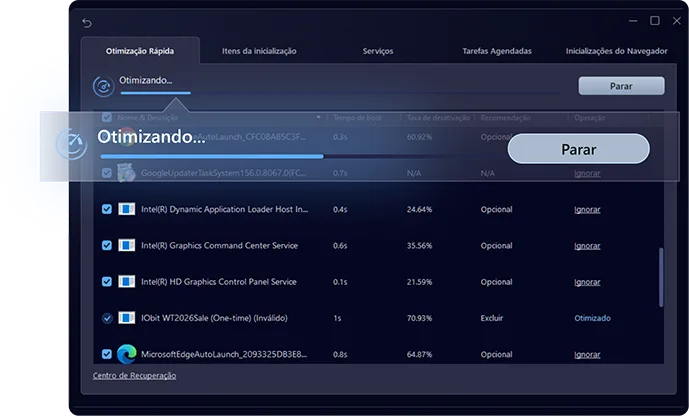The height and width of the screenshot is (416, 689).
Task: Select MicrosoftEdgeAutoLaunch_2093325DB3E8 name
Action: coord(224,354)
